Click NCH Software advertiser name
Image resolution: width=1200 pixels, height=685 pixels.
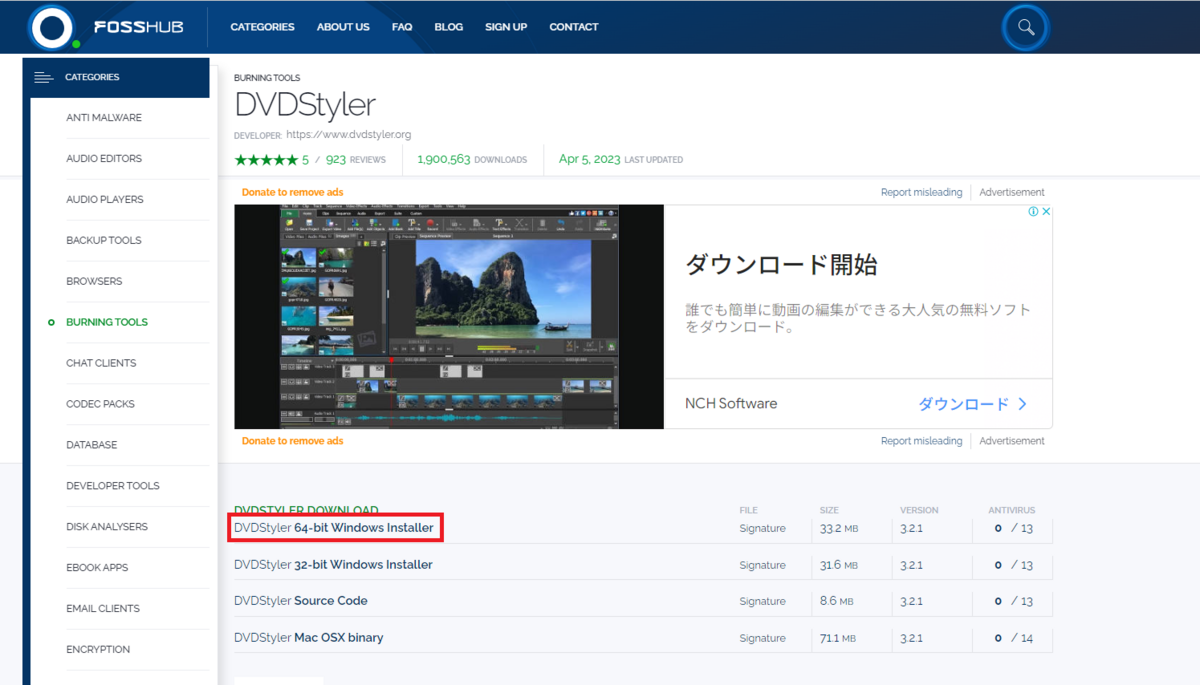click(731, 404)
